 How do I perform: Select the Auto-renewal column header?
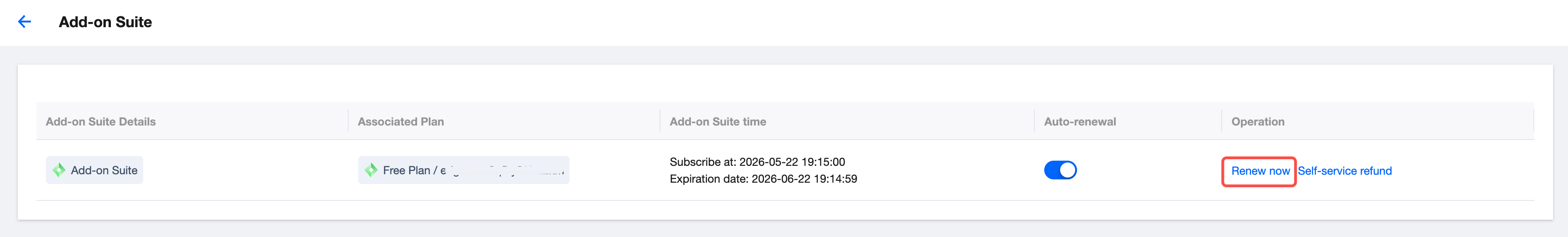pyautogui.click(x=1080, y=122)
